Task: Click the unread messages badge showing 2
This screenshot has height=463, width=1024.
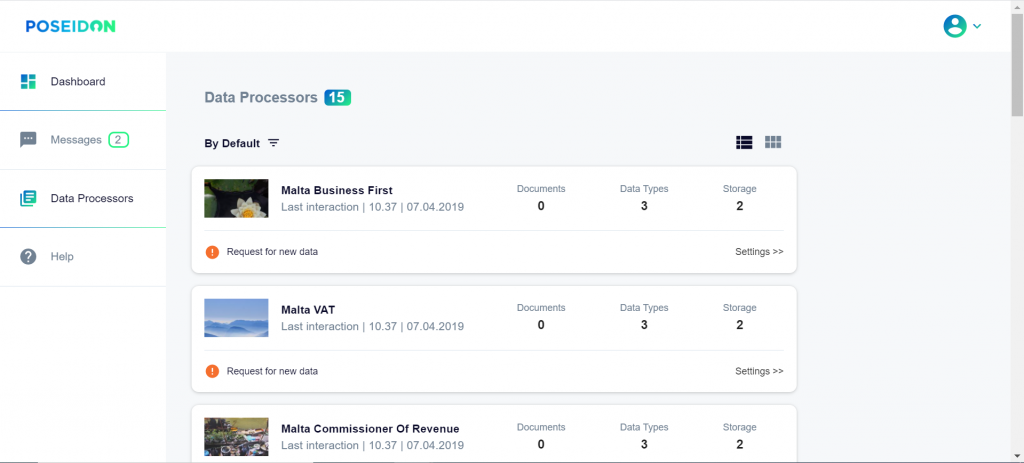Action: 118,140
